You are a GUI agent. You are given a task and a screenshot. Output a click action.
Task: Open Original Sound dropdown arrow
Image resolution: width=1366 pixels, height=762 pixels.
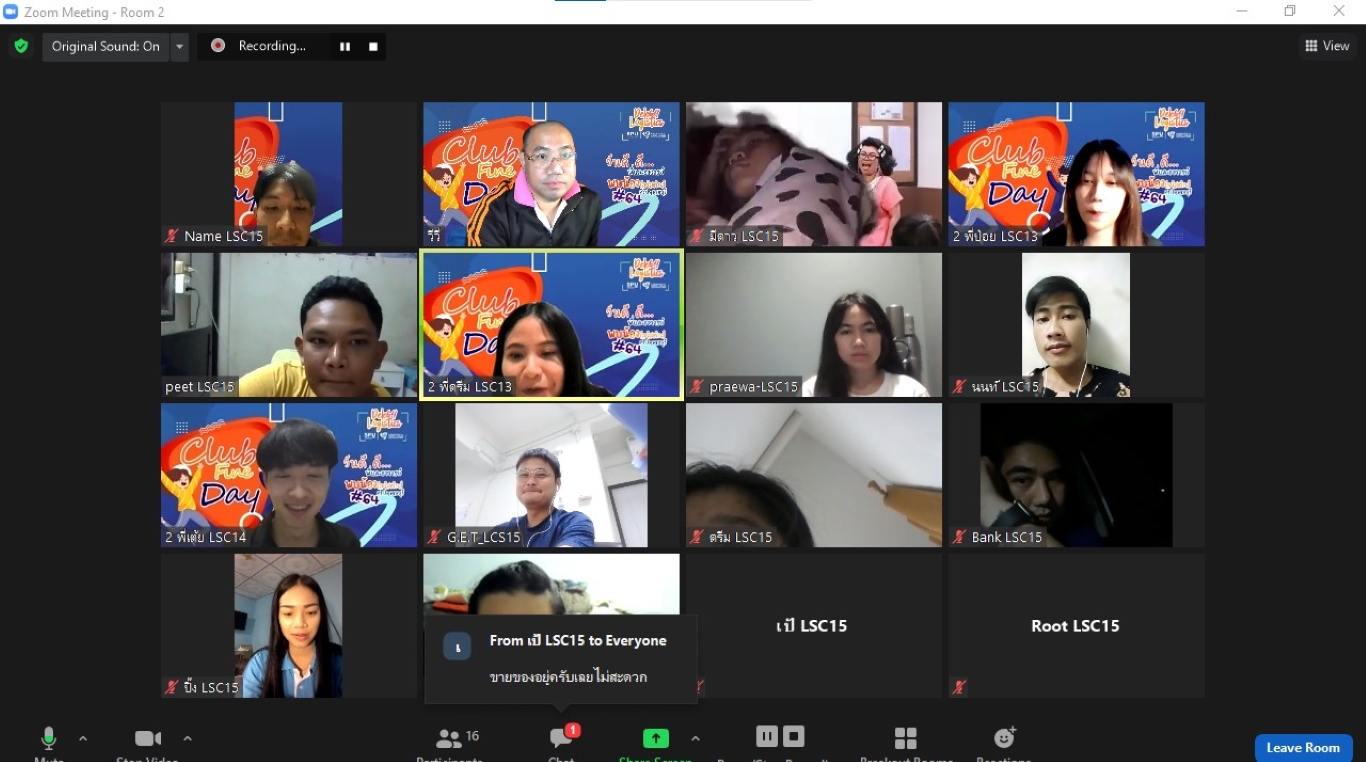[179, 46]
